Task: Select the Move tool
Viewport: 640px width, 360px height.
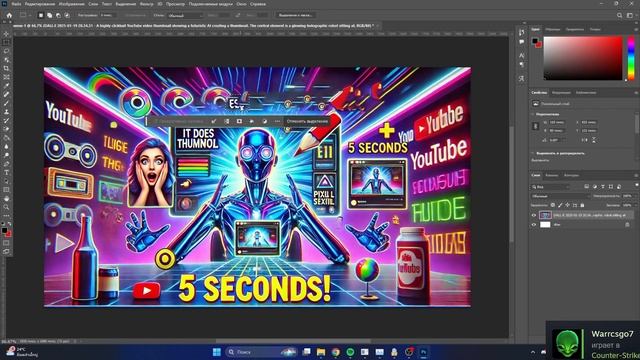Action: point(6,34)
